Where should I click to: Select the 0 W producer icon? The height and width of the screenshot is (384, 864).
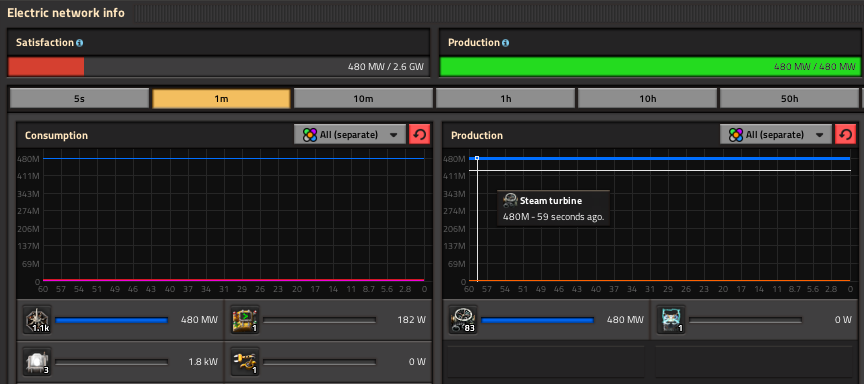coord(671,320)
